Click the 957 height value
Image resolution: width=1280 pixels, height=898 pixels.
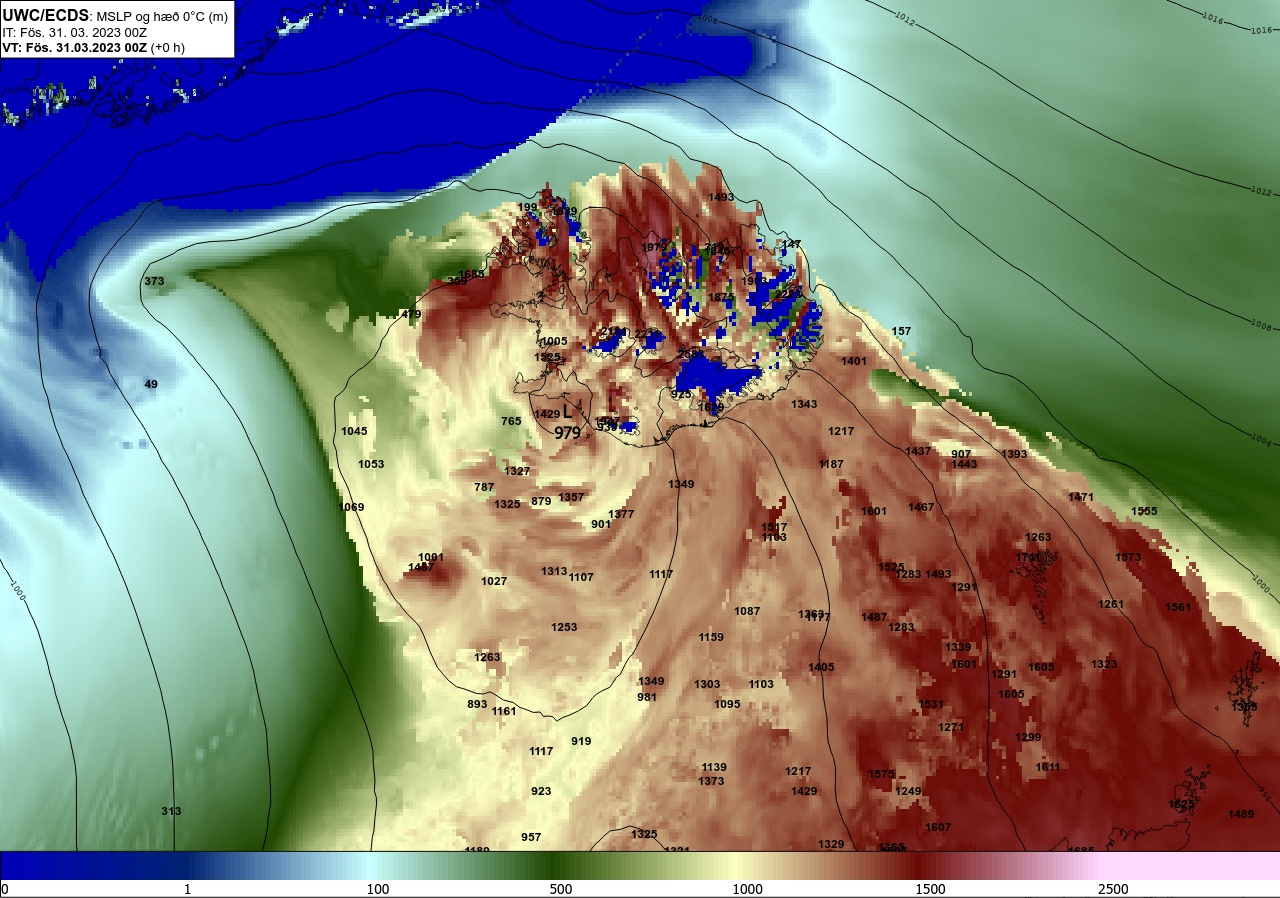coord(531,837)
